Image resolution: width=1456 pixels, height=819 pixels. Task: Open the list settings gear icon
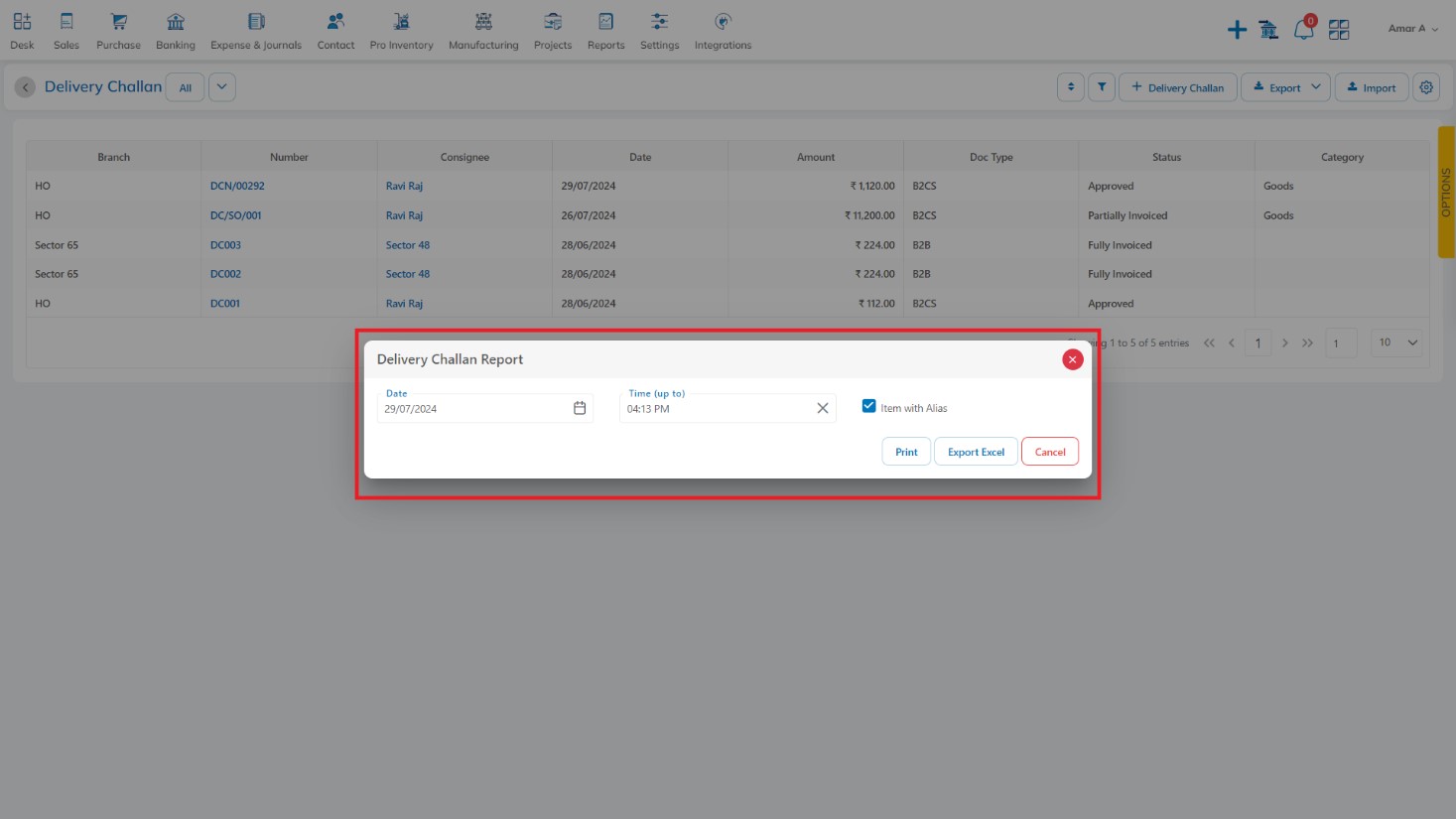click(x=1426, y=87)
